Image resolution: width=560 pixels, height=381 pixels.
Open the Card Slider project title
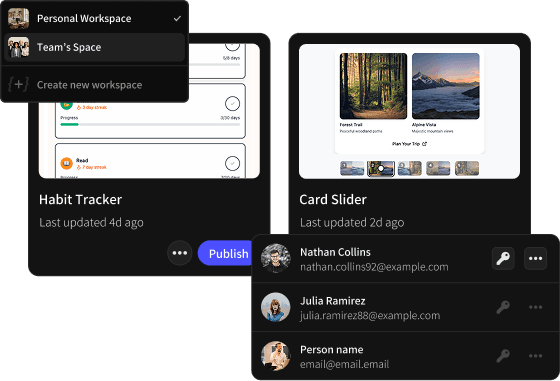pyautogui.click(x=333, y=200)
